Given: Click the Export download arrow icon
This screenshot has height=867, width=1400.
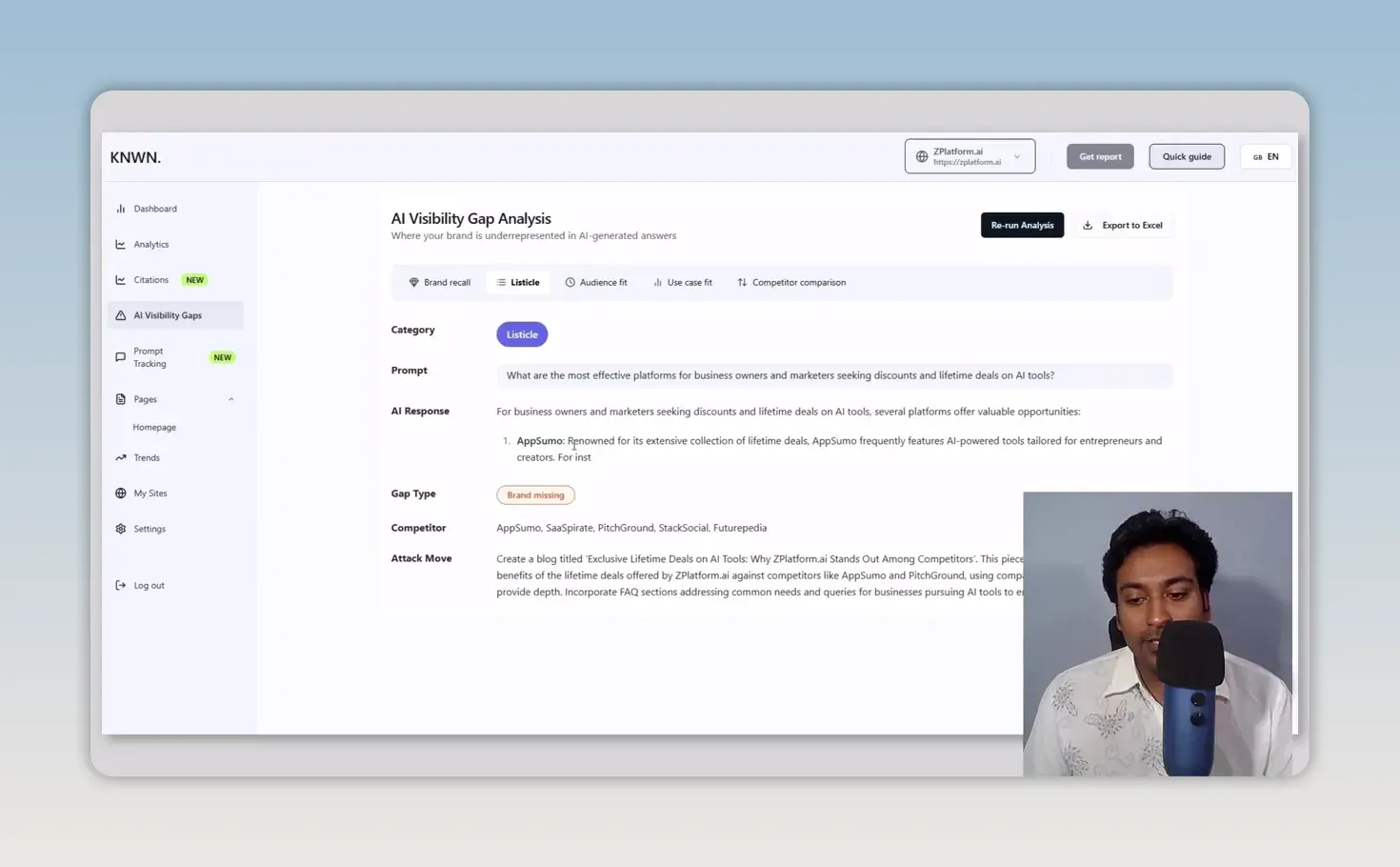Looking at the screenshot, I should (1088, 225).
